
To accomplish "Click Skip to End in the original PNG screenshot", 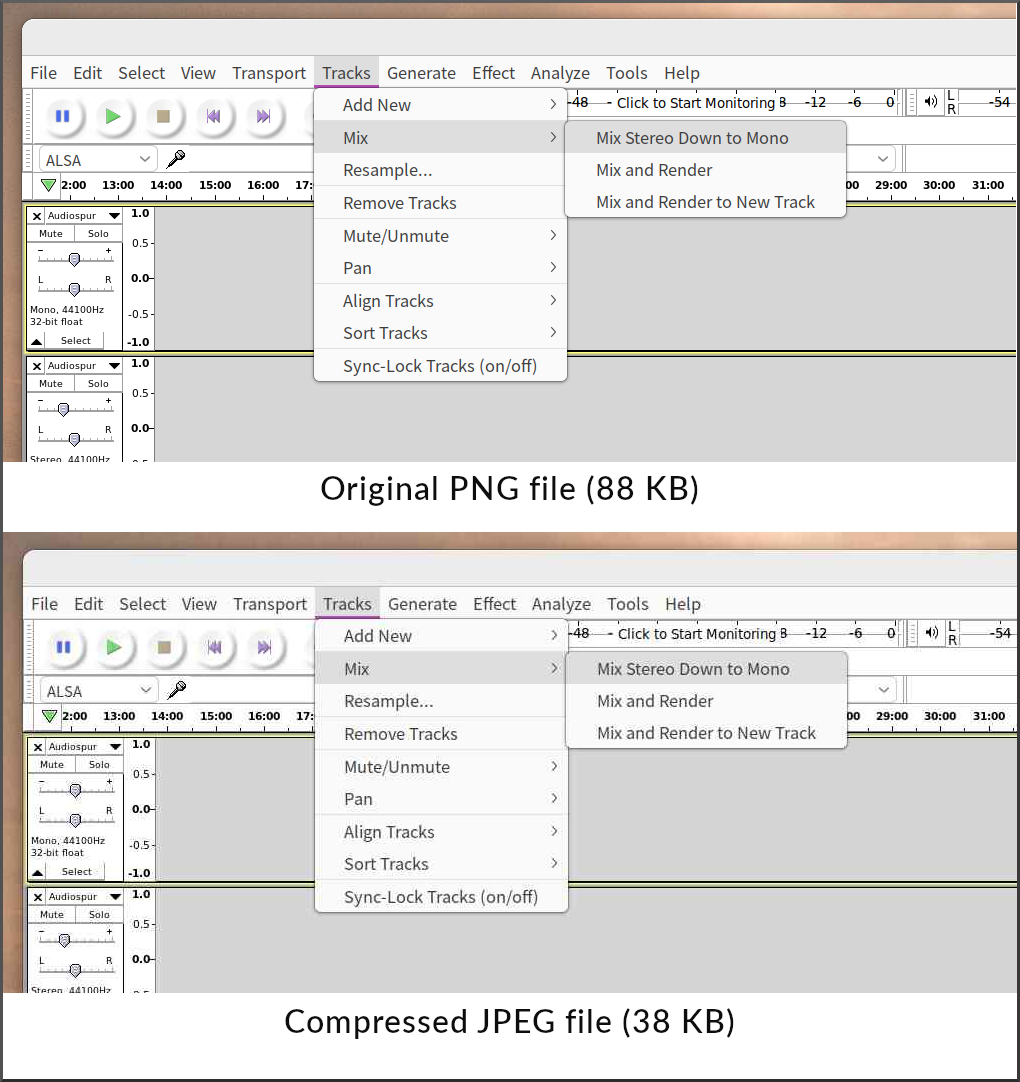I will coord(264,116).
